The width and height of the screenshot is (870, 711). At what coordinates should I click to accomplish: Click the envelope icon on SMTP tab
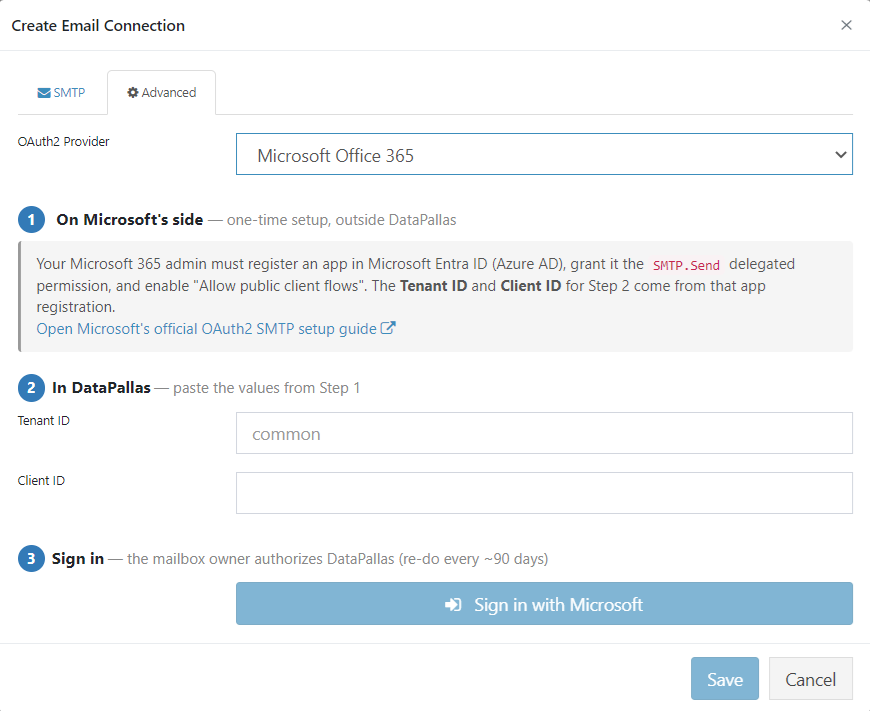click(44, 93)
